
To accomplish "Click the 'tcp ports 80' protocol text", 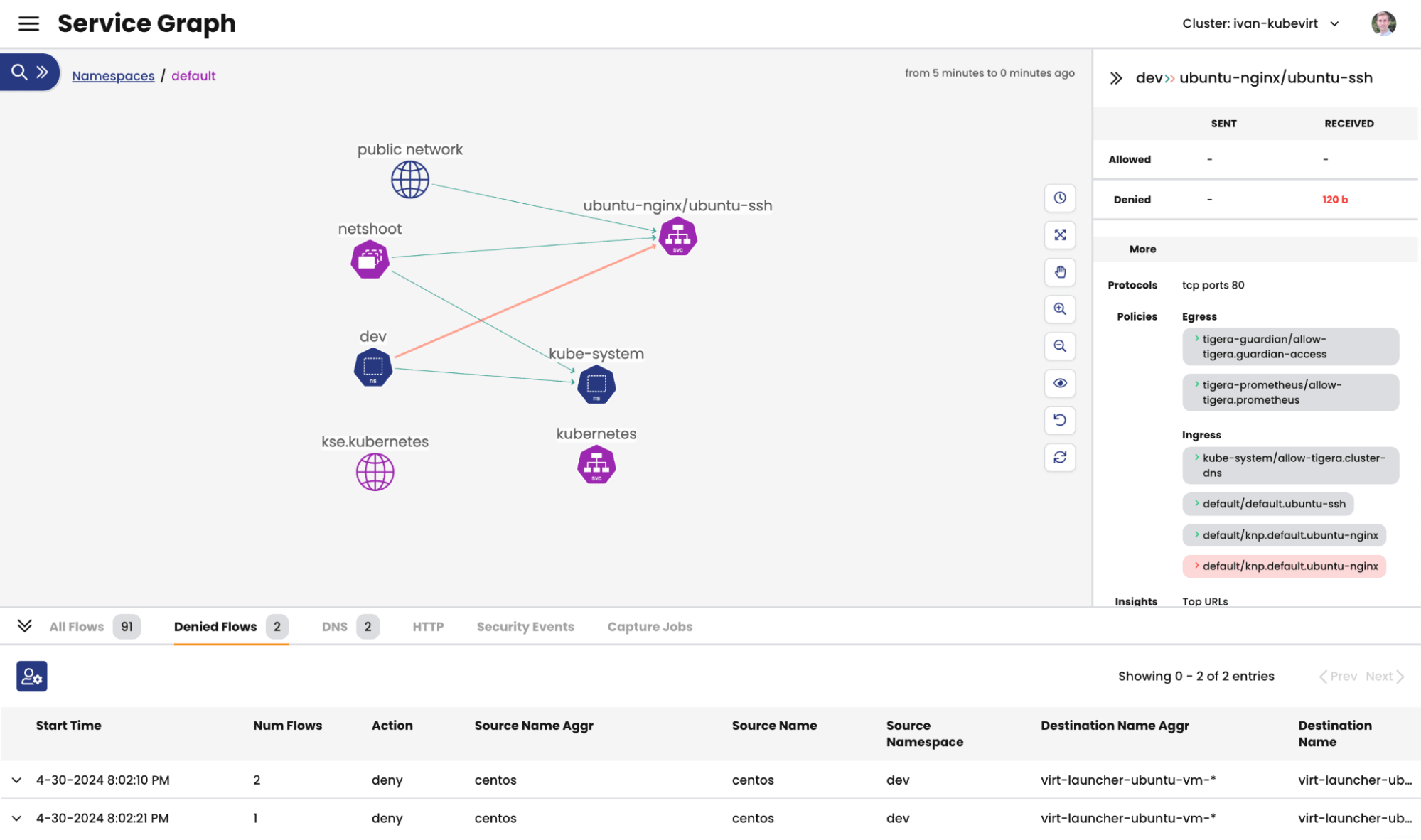I will point(1213,285).
